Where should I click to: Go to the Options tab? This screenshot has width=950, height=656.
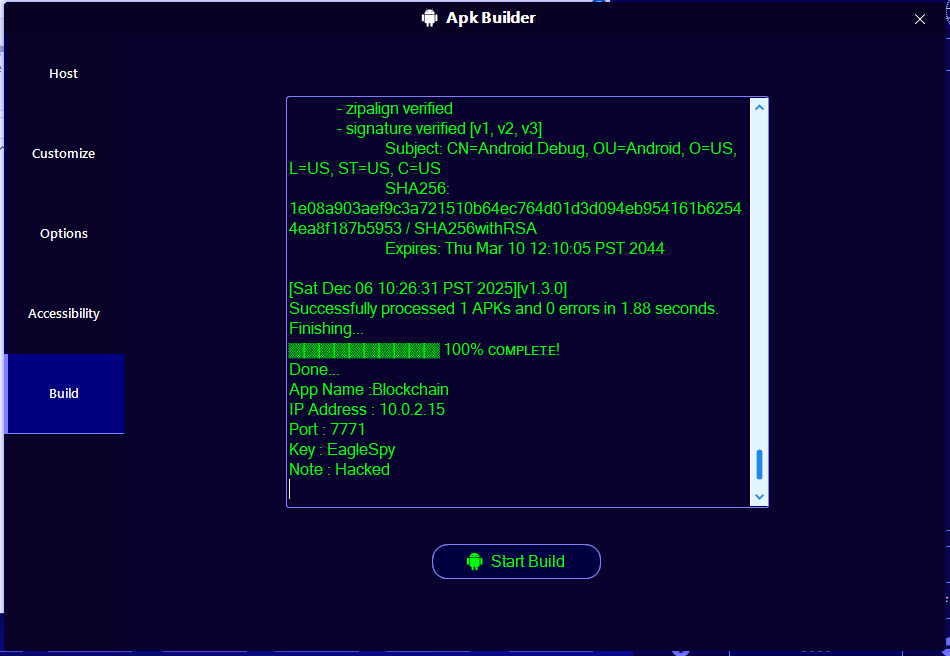pos(64,234)
